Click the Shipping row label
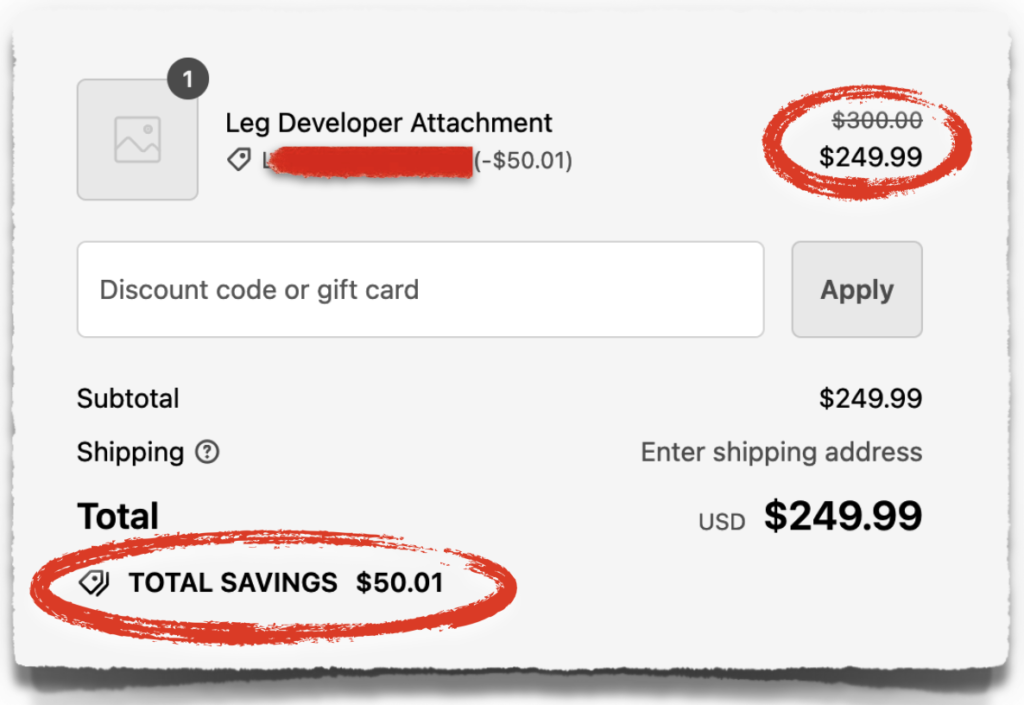 click(130, 452)
